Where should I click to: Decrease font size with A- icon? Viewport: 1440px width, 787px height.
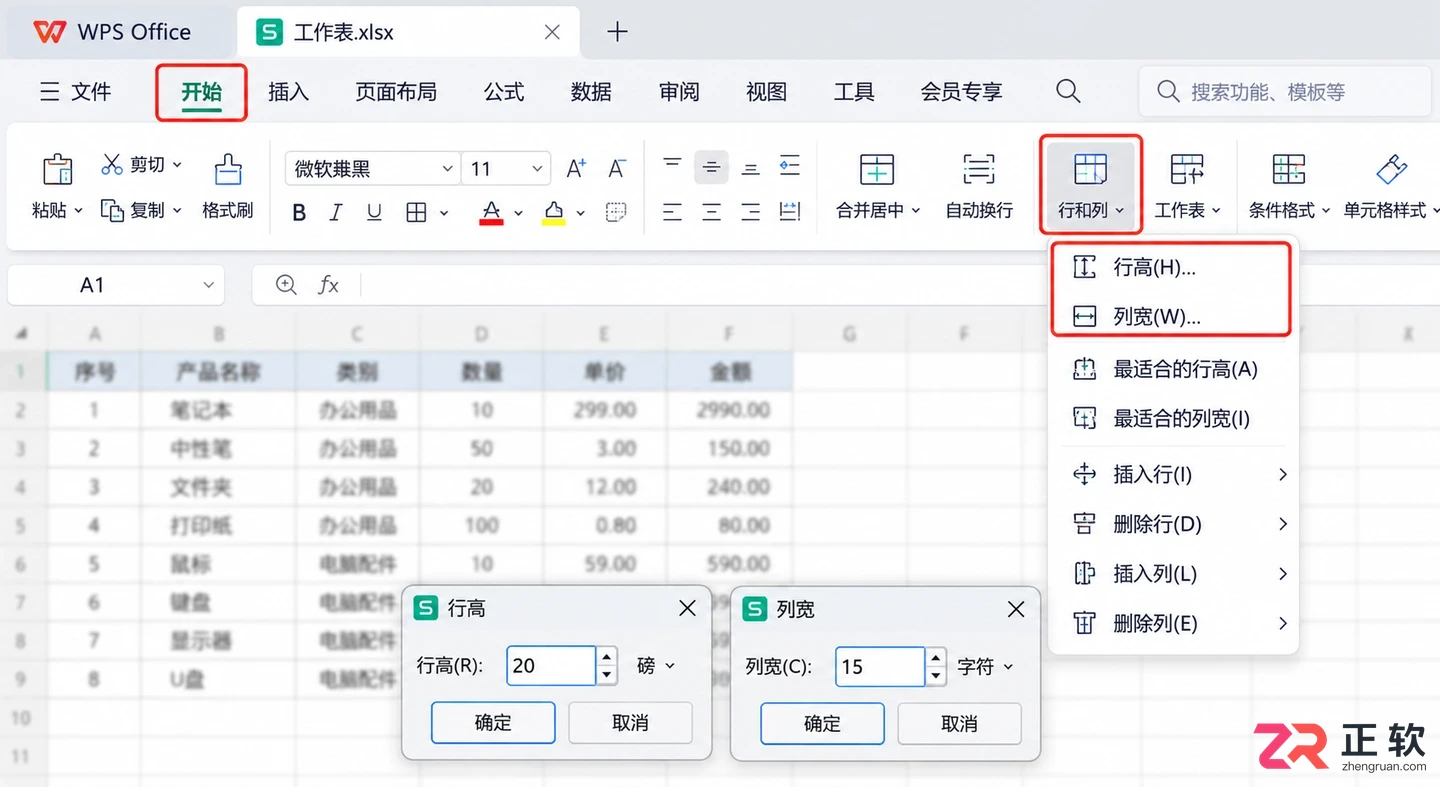point(617,168)
